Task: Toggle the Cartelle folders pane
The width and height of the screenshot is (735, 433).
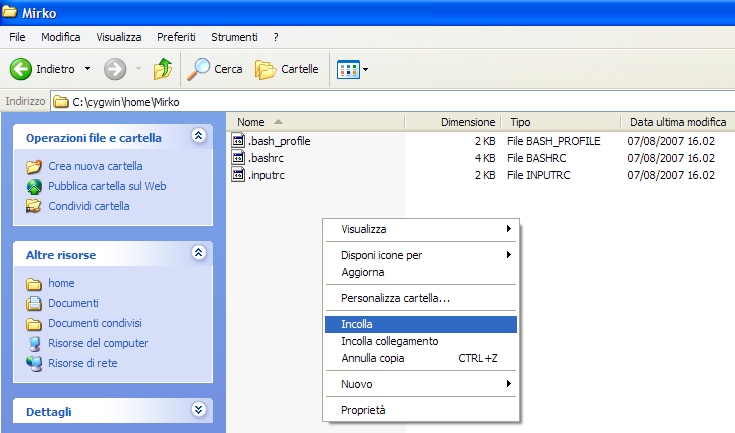Action: (x=286, y=69)
